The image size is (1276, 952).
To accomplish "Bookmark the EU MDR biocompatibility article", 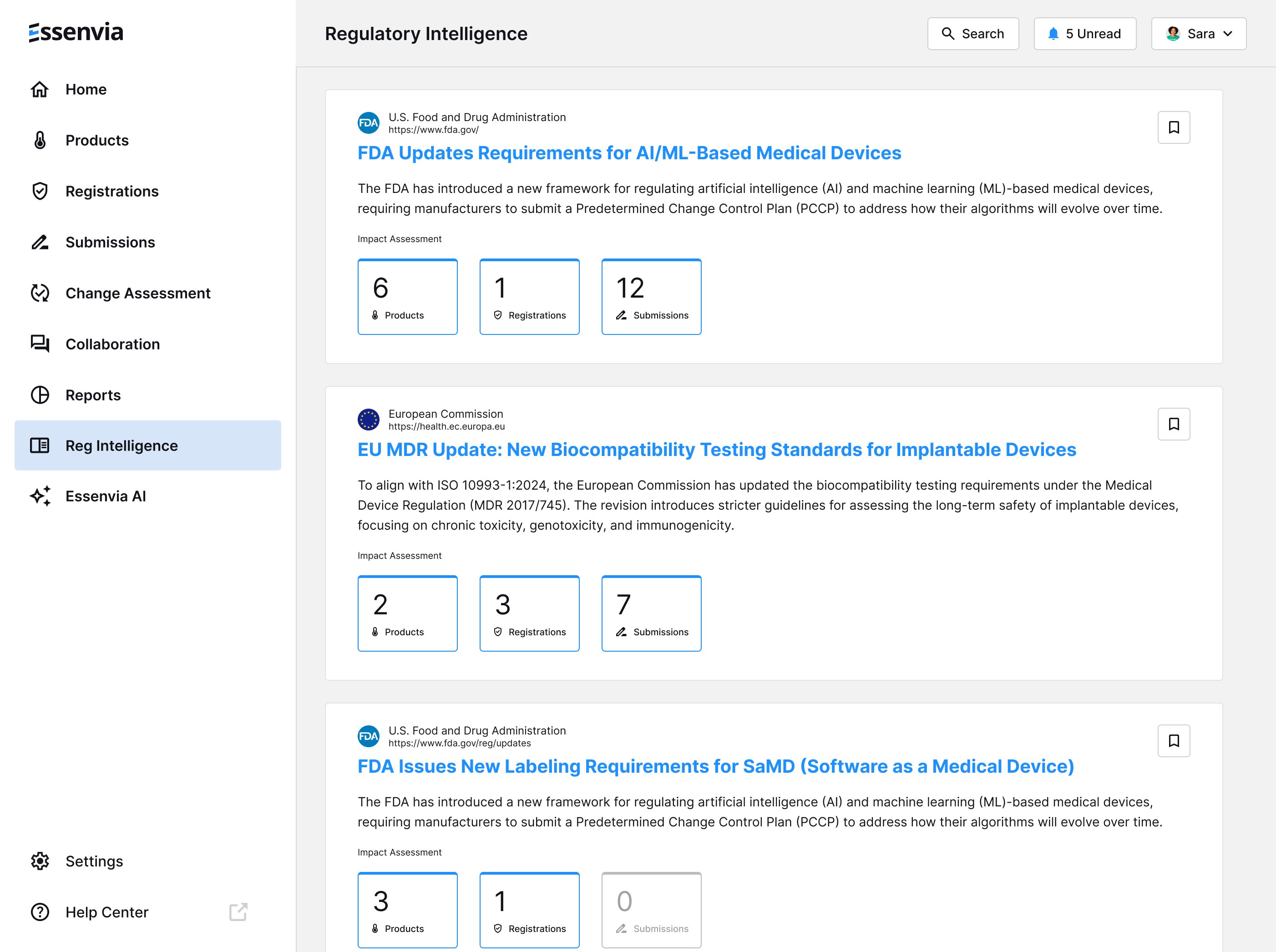I will pyautogui.click(x=1174, y=424).
